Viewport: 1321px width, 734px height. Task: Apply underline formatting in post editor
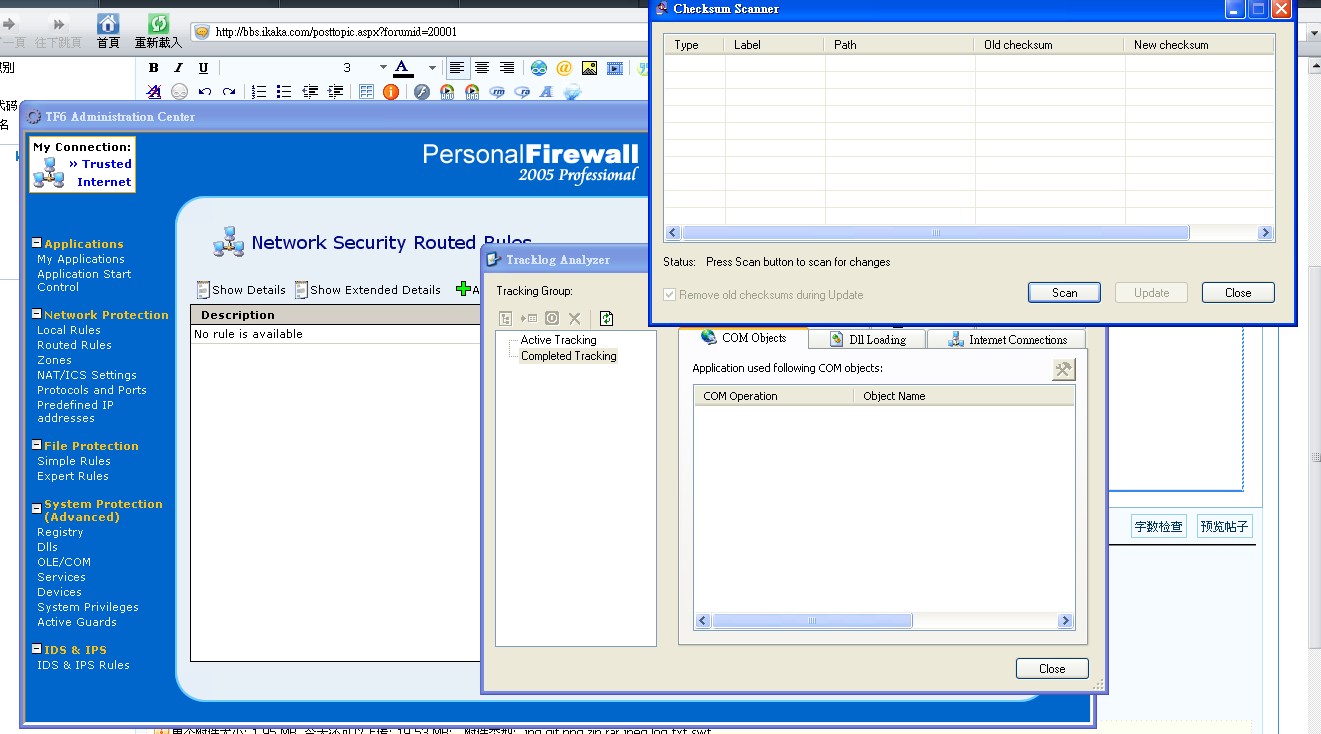203,68
